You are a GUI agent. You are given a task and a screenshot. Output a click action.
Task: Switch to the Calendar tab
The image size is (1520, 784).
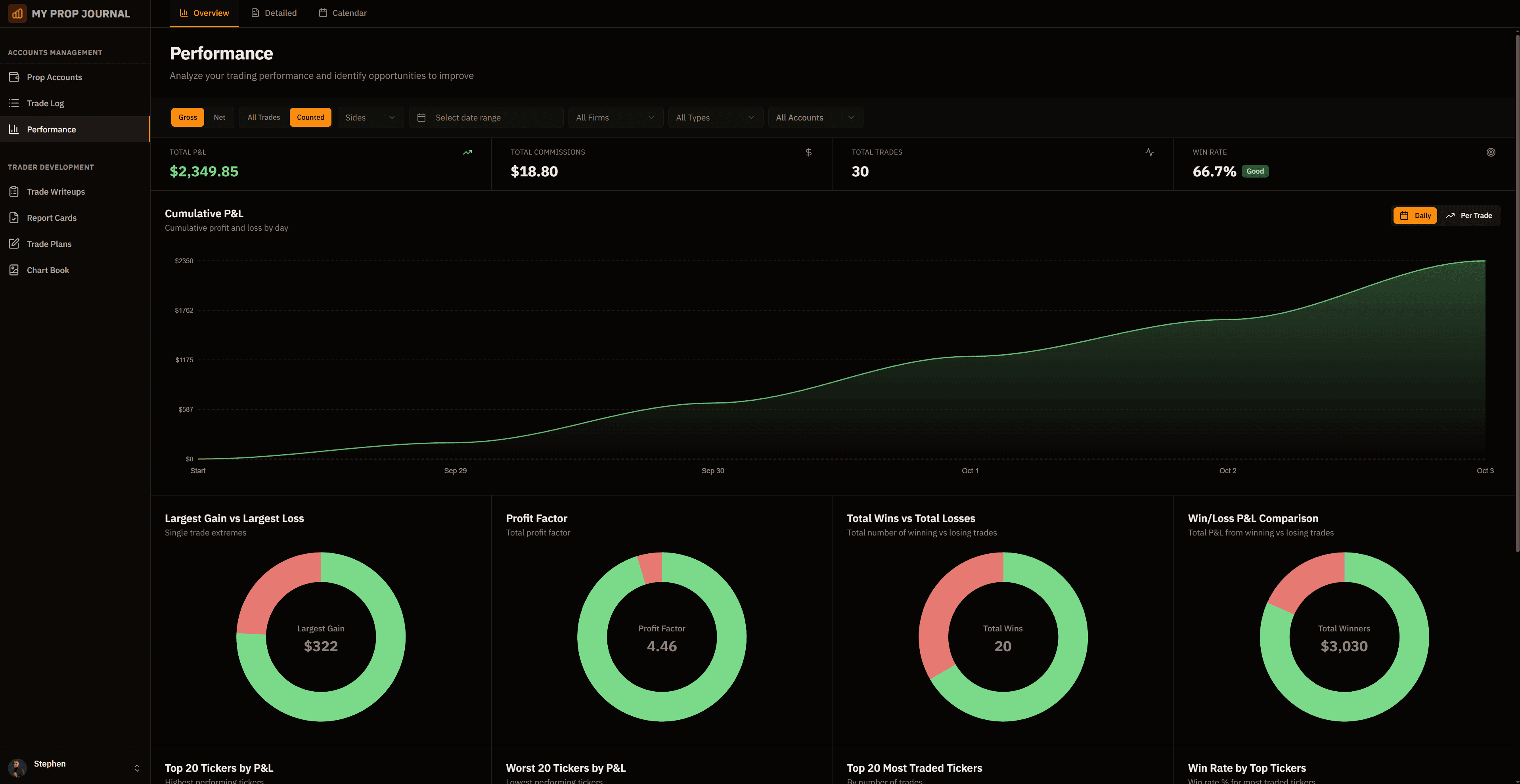[342, 13]
